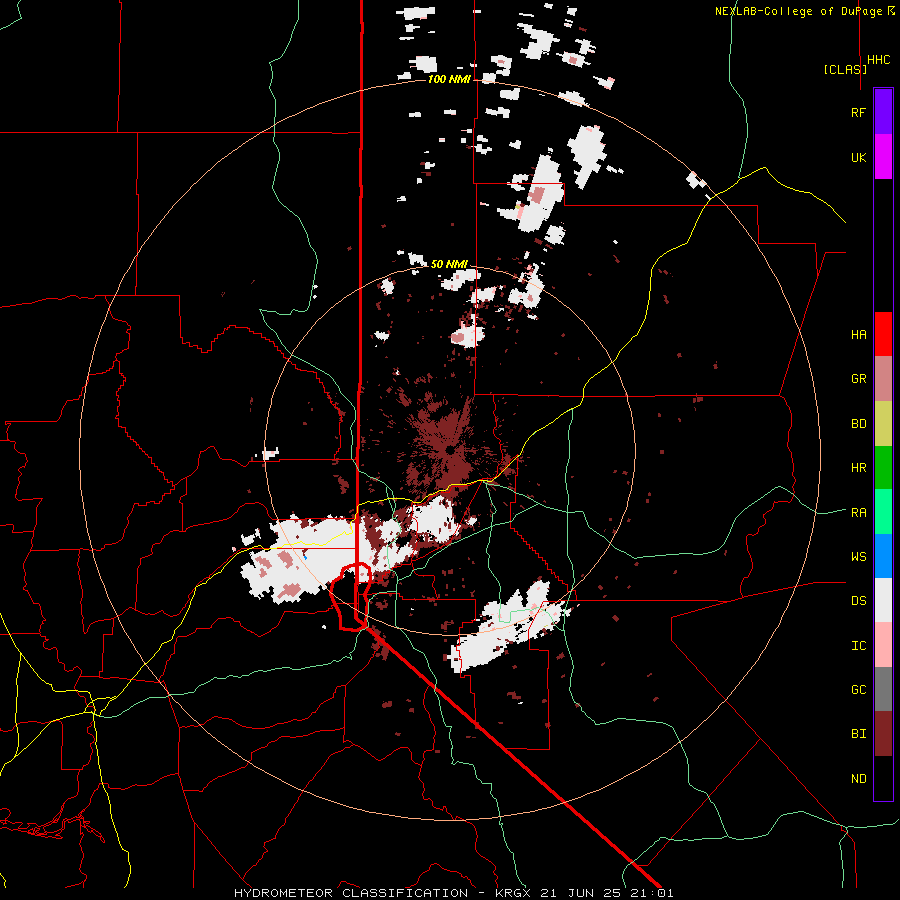The image size is (900, 900).
Task: Click the 'IC' legend label
Action: tap(858, 645)
